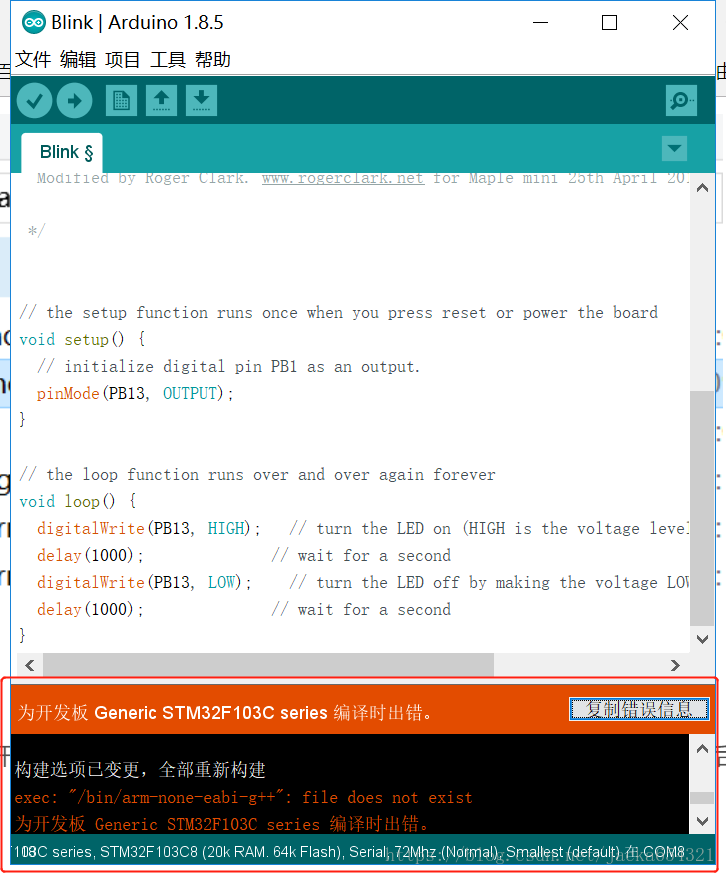Click last 'delay(1000);' before closing brace
The height and width of the screenshot is (875, 726).
(90, 610)
